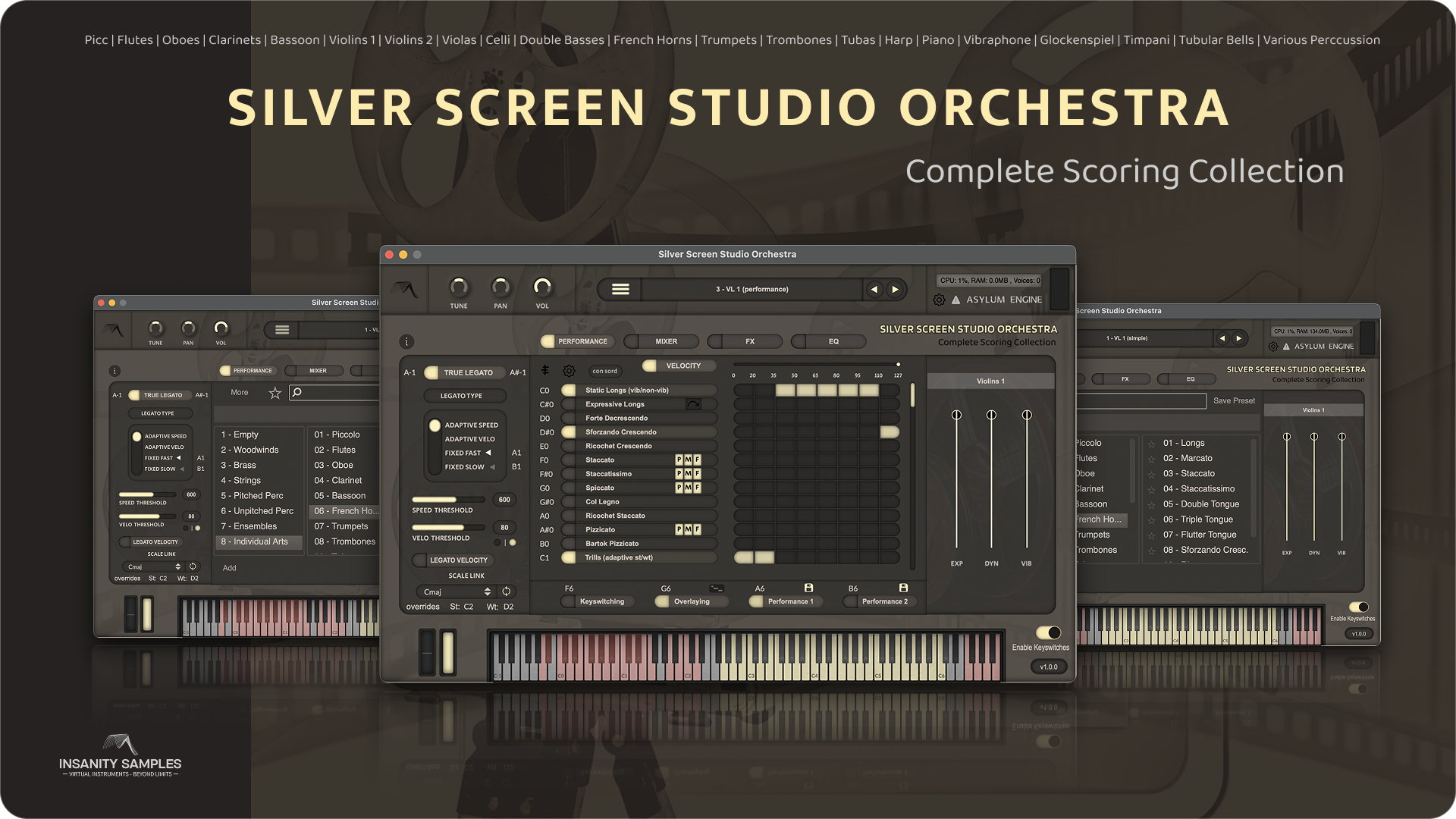Open the Cmaj scale dropdown in center window
This screenshot has width=1456, height=819.
(x=456, y=591)
